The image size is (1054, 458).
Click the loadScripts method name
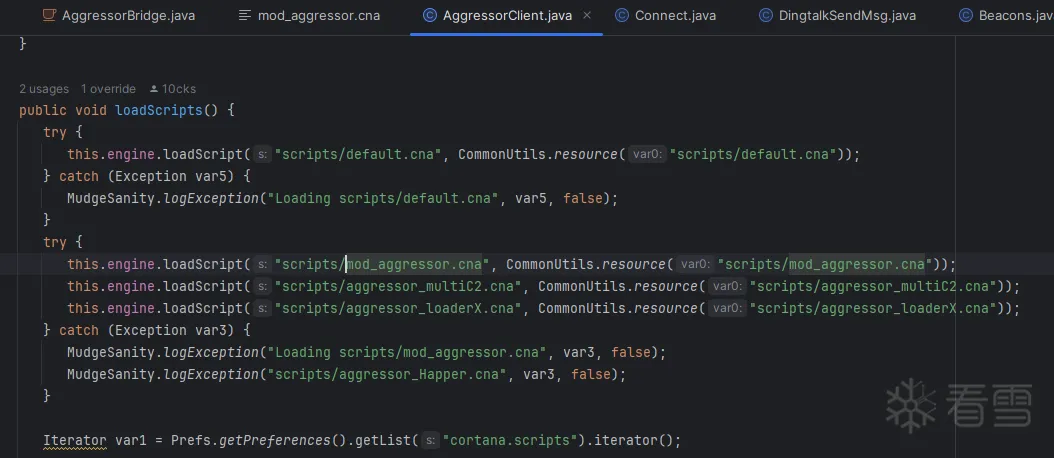[x=158, y=110]
